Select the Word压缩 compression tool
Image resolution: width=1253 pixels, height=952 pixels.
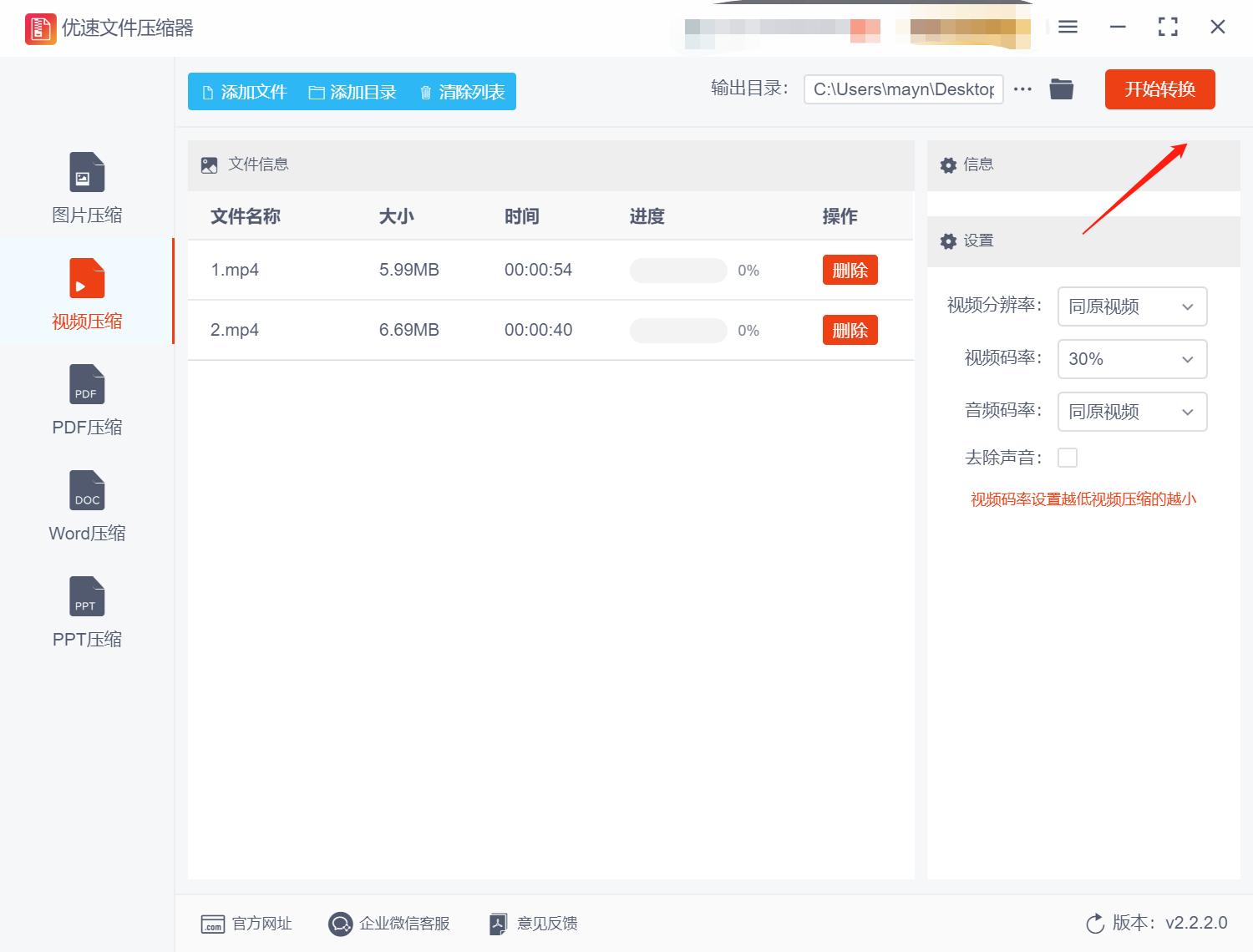coord(86,505)
